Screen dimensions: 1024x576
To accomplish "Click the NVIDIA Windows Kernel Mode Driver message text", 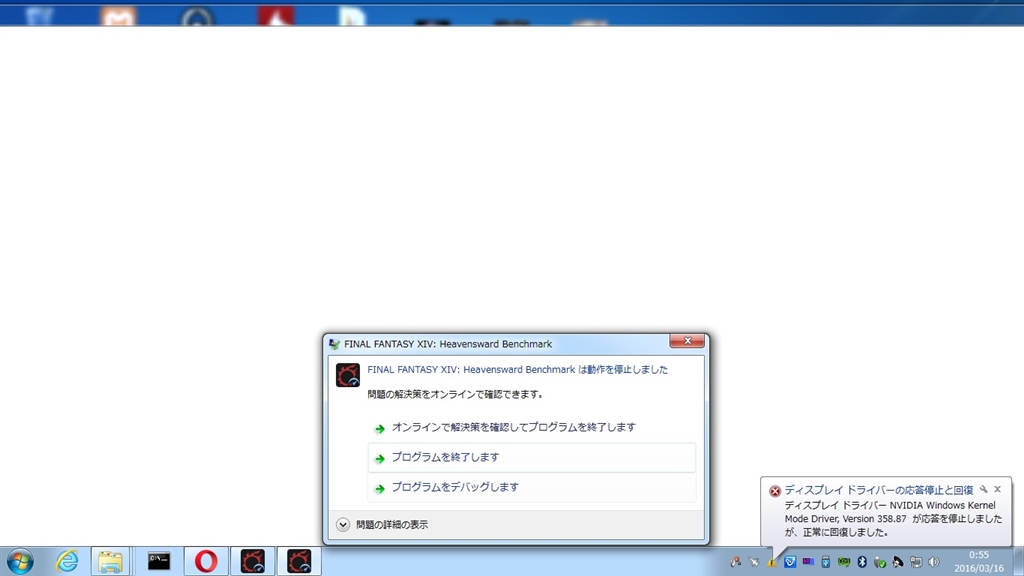I will coord(893,519).
